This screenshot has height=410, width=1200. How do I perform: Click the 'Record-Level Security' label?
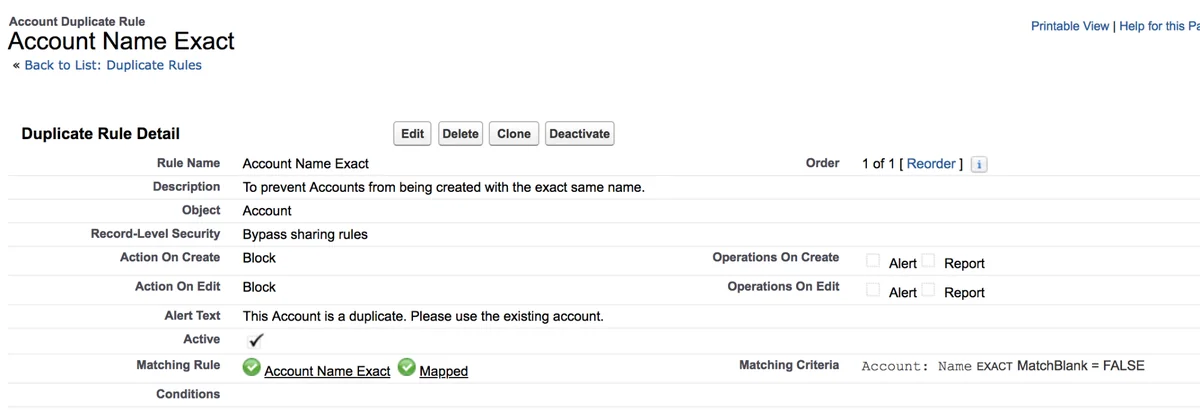[x=155, y=234]
